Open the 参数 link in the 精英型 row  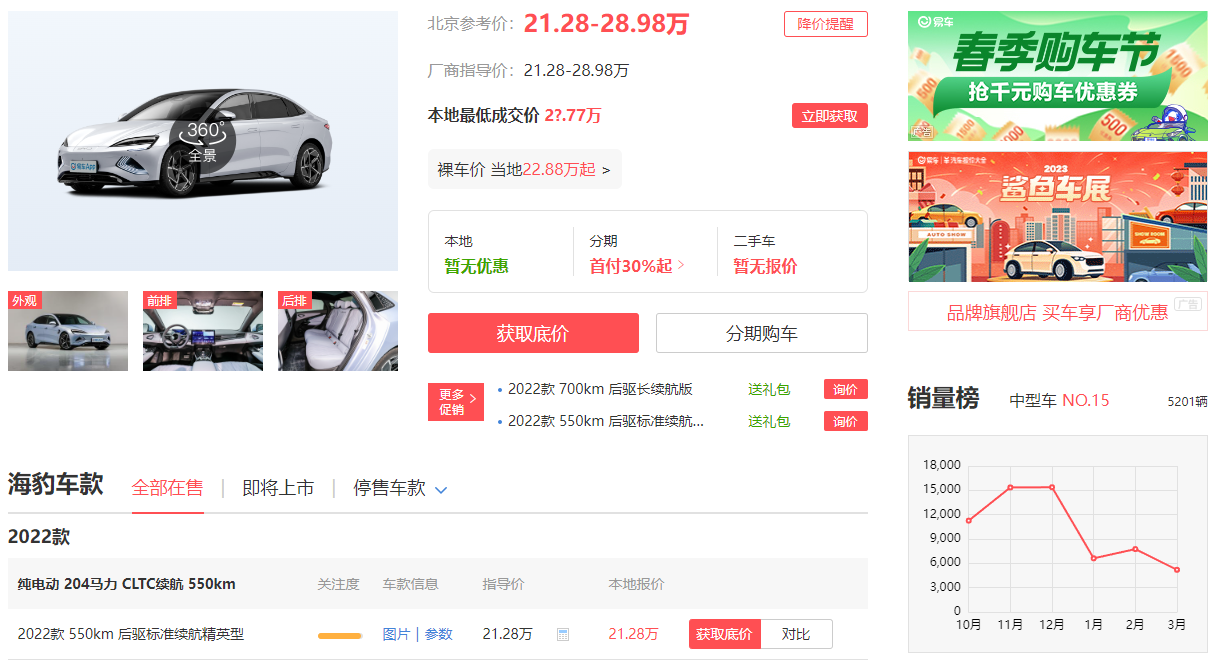click(x=439, y=634)
